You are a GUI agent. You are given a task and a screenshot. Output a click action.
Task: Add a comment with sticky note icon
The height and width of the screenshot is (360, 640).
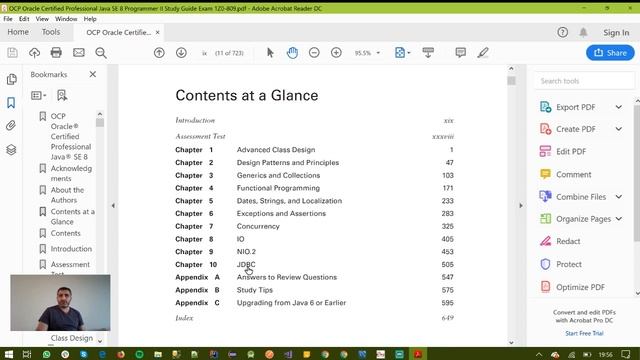(460, 53)
